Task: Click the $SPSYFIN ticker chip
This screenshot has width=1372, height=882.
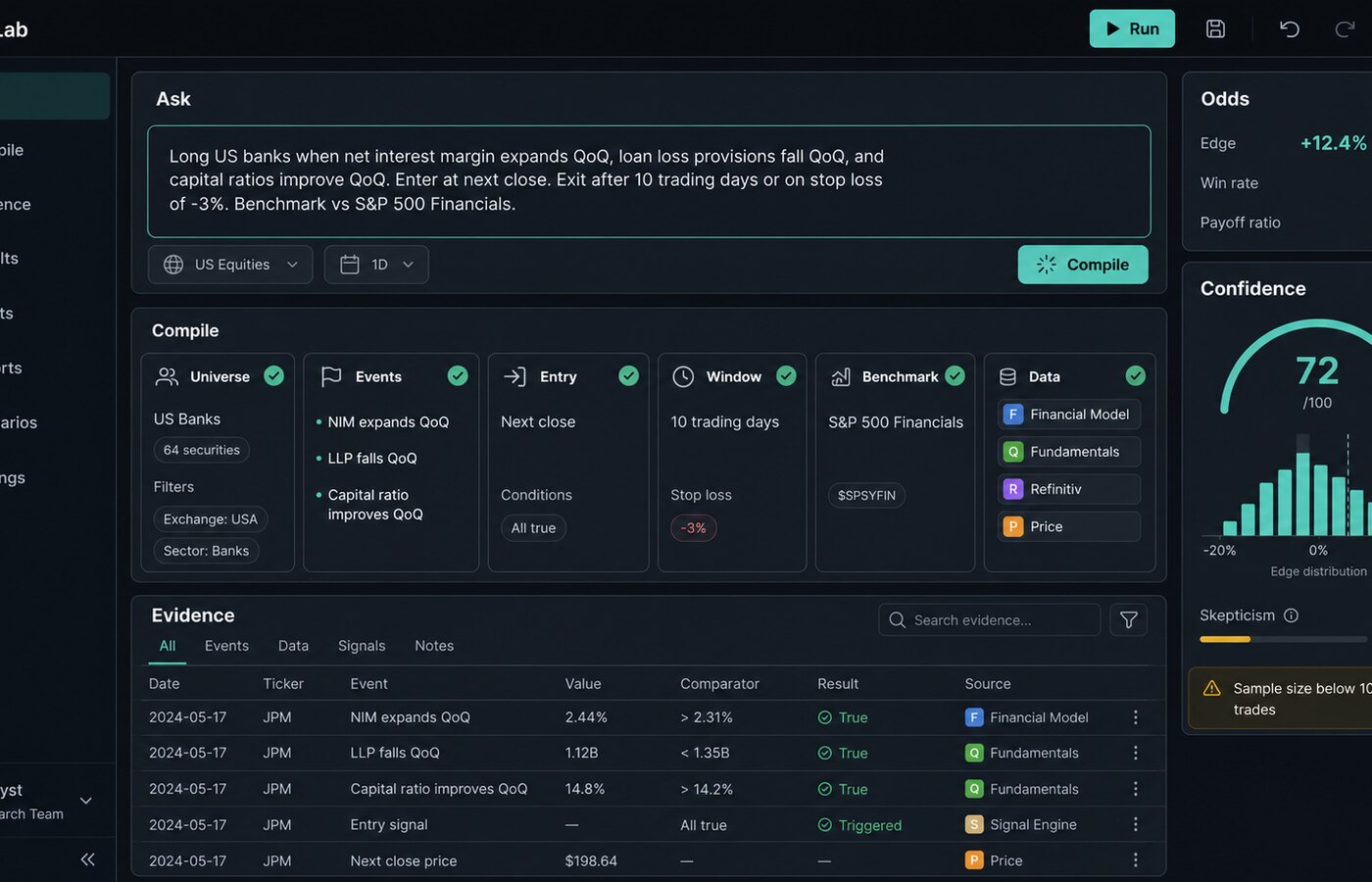Action: coord(866,495)
